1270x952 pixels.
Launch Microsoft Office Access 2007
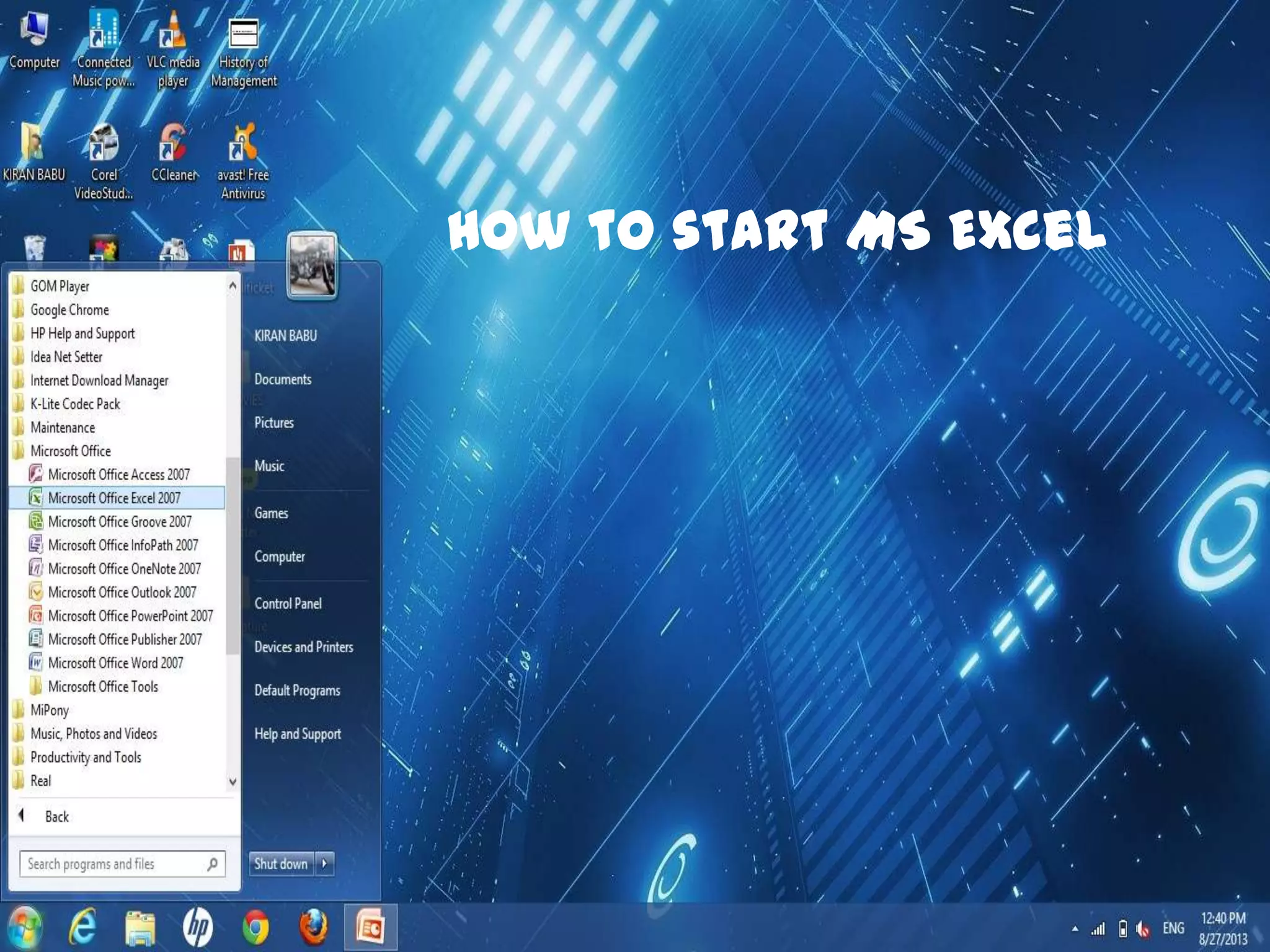(118, 474)
